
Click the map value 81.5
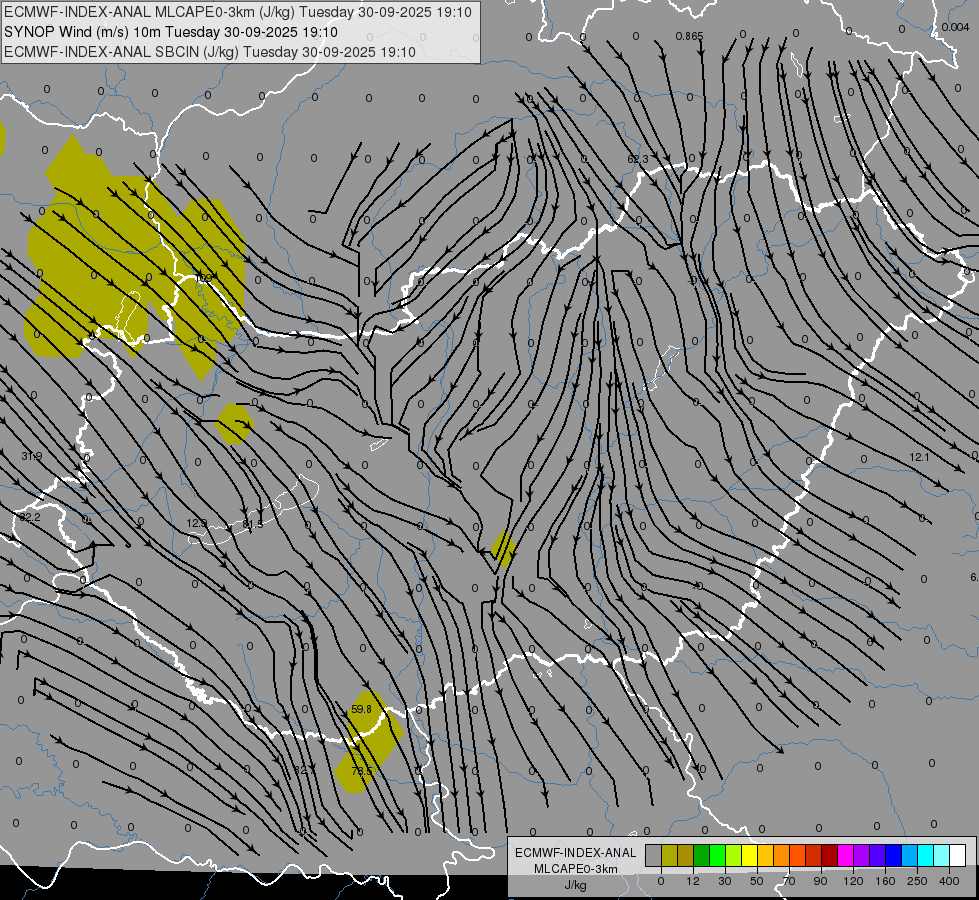[x=252, y=525]
